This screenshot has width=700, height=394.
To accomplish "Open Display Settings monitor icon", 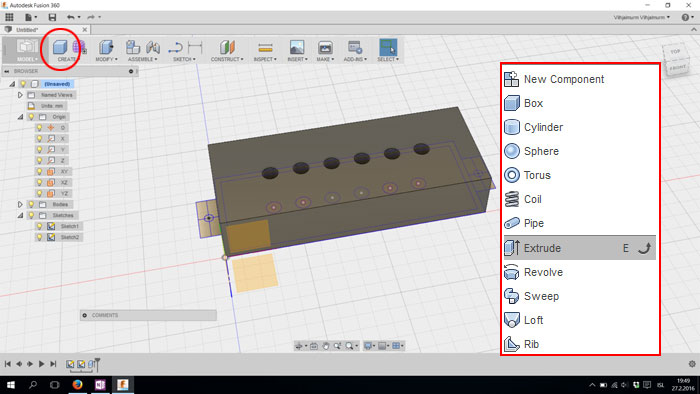I will coord(368,346).
